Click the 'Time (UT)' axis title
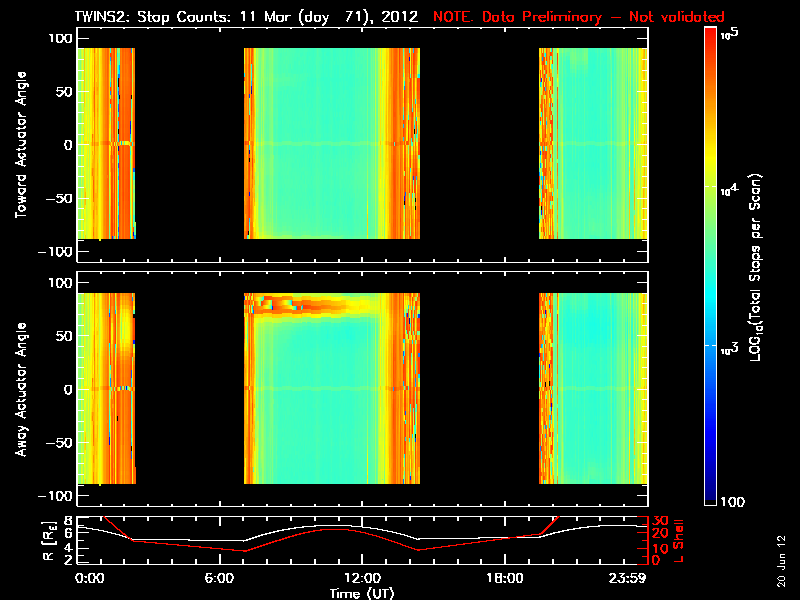The image size is (800, 600). click(362, 593)
